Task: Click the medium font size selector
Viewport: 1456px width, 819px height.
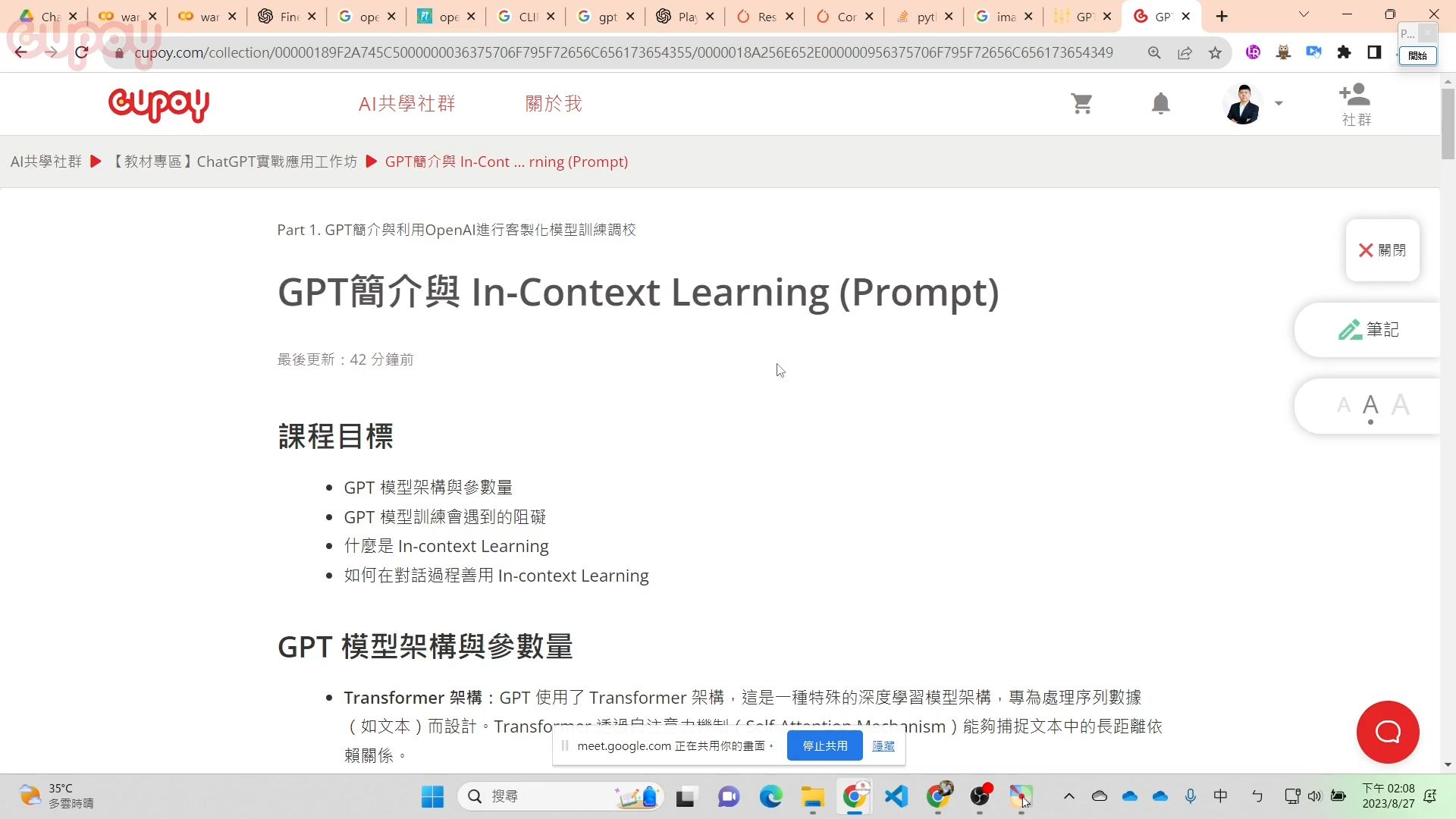Action: (1371, 404)
